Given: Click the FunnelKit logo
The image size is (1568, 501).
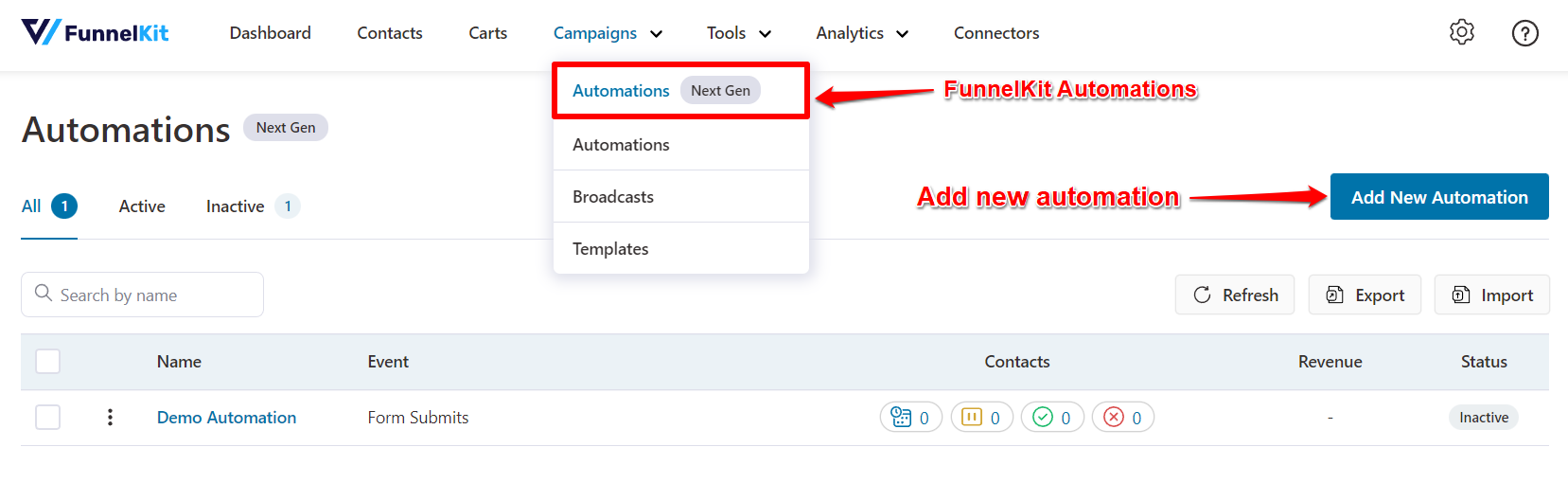Looking at the screenshot, I should [x=95, y=32].
